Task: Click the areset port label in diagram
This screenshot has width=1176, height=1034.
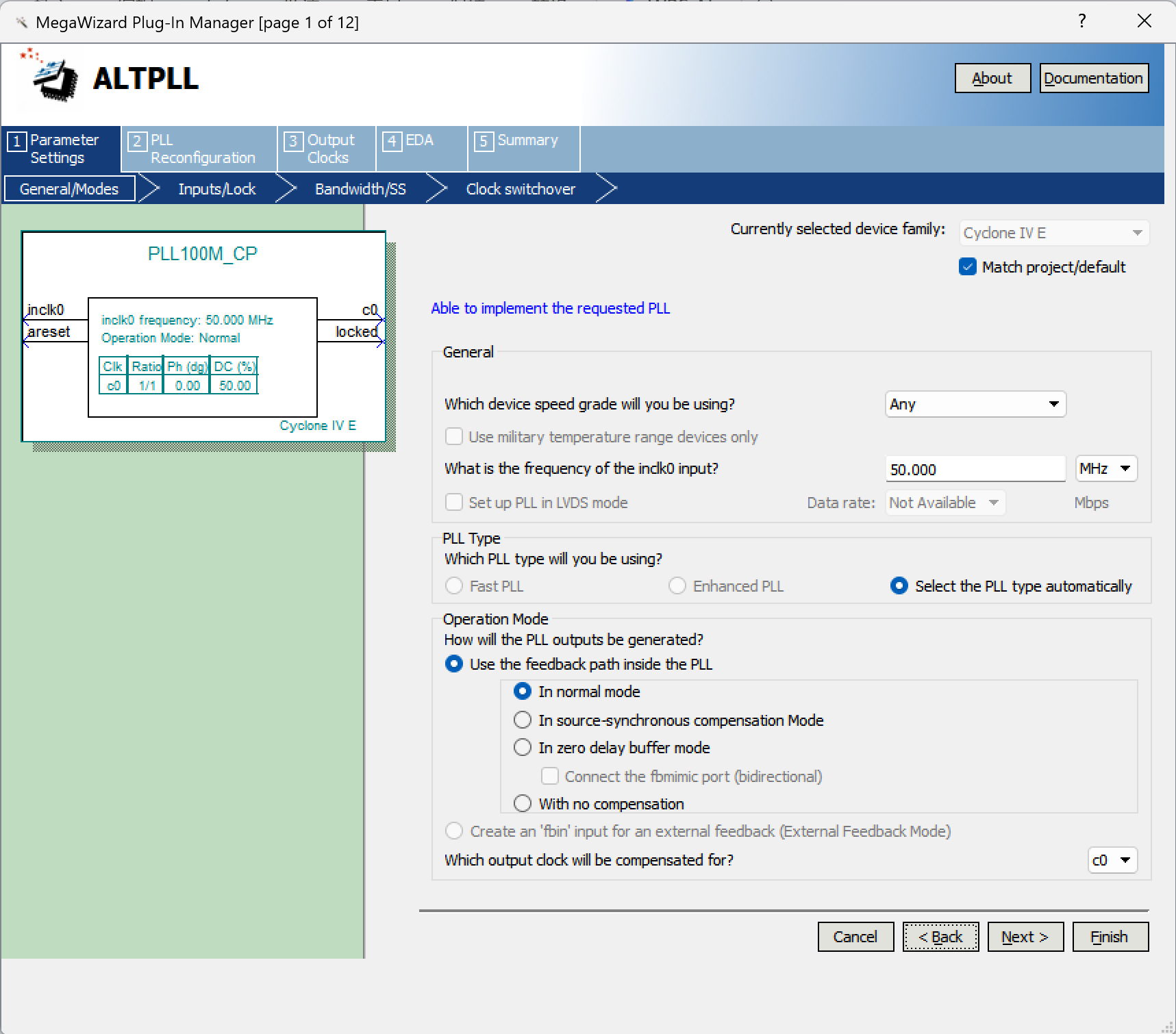Action: pyautogui.click(x=49, y=332)
